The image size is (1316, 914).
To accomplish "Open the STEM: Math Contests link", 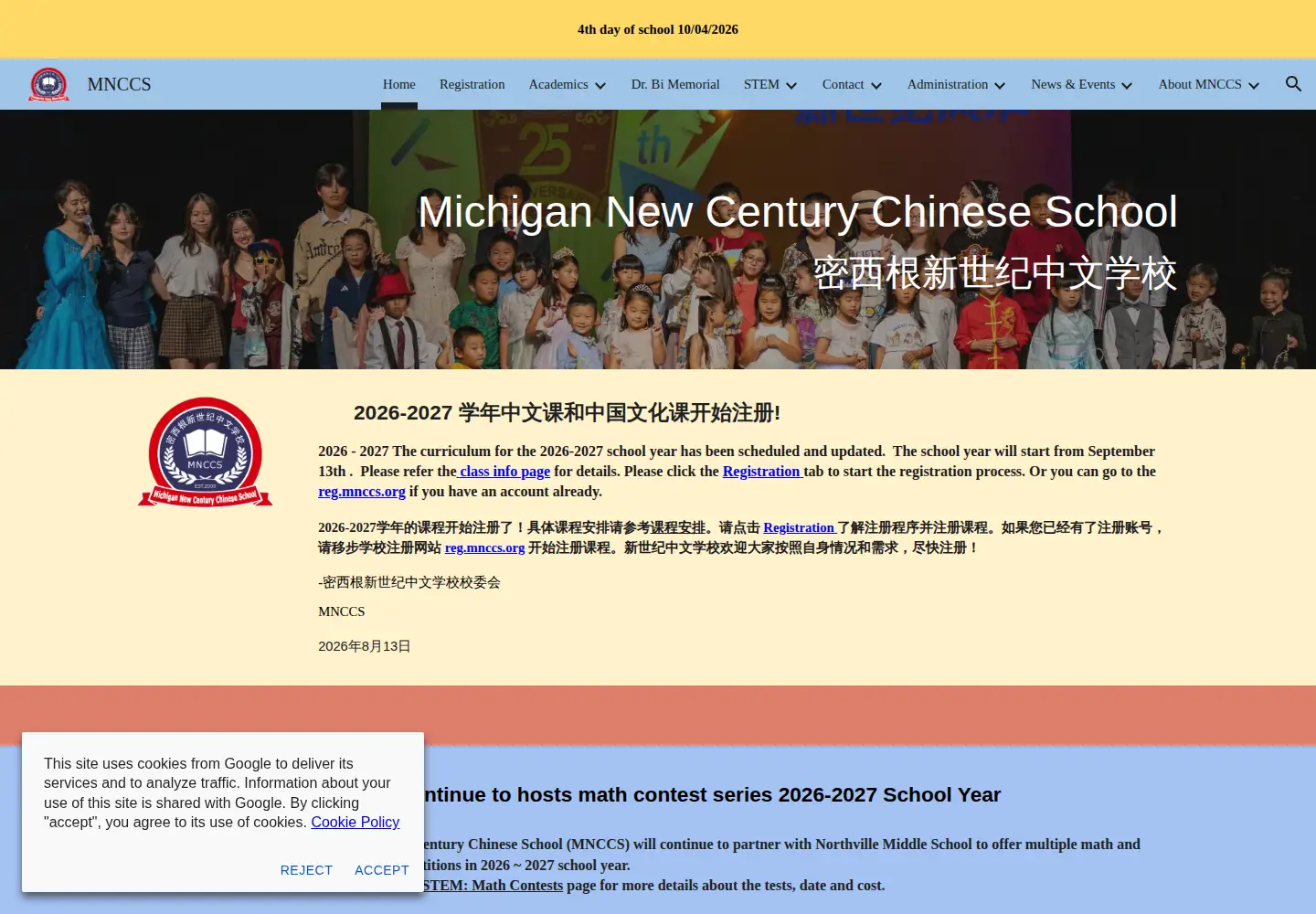I will click(x=493, y=886).
